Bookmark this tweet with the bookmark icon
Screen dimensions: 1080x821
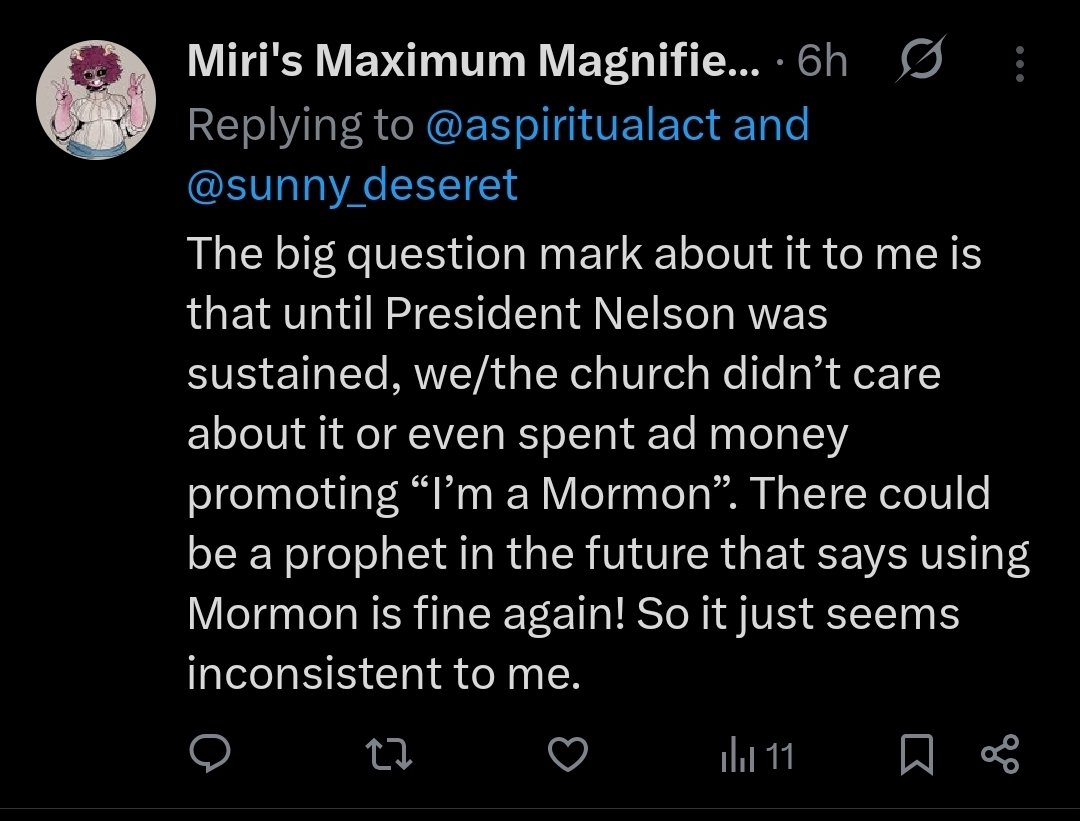coord(916,755)
